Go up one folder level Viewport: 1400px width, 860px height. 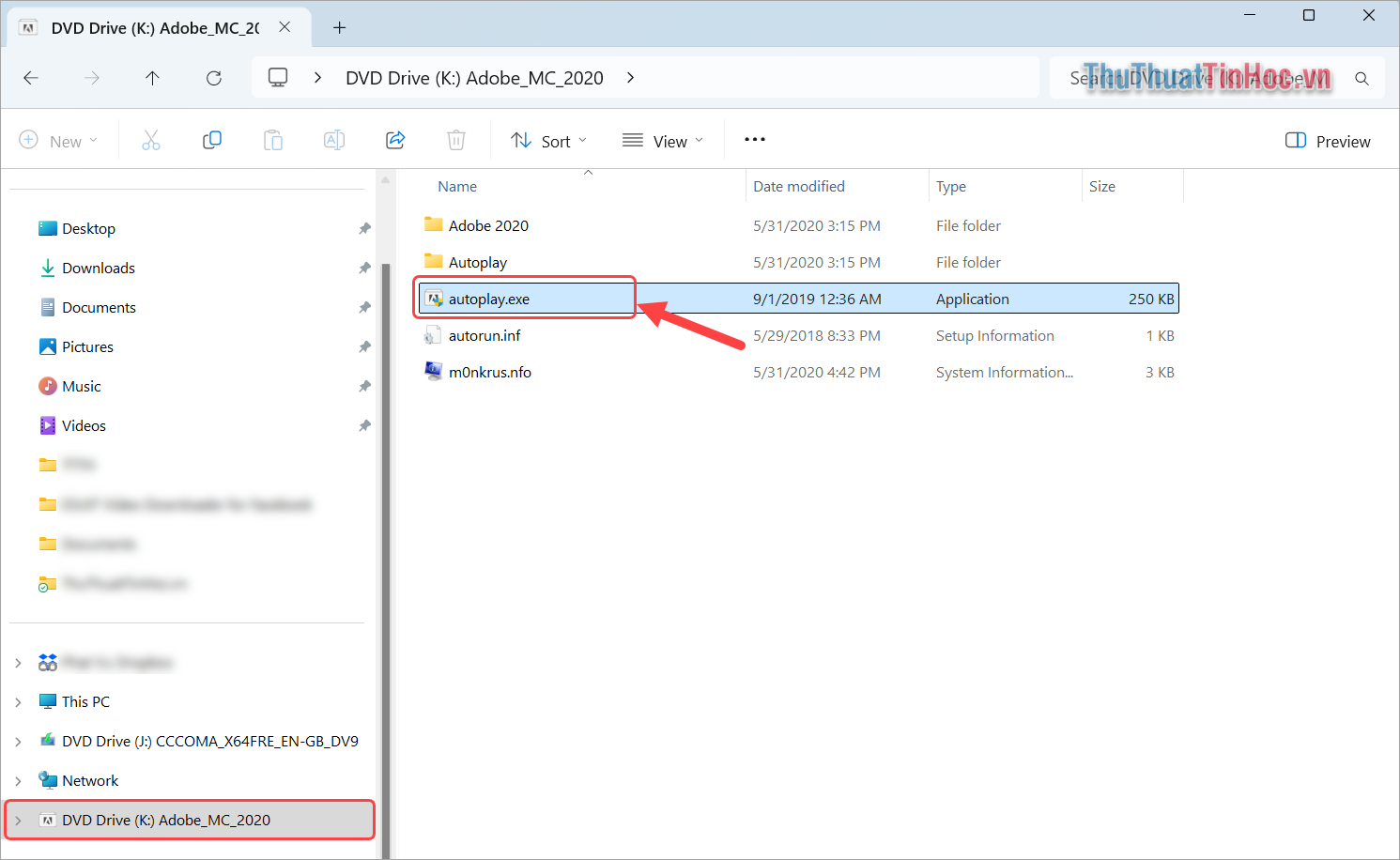(x=152, y=78)
